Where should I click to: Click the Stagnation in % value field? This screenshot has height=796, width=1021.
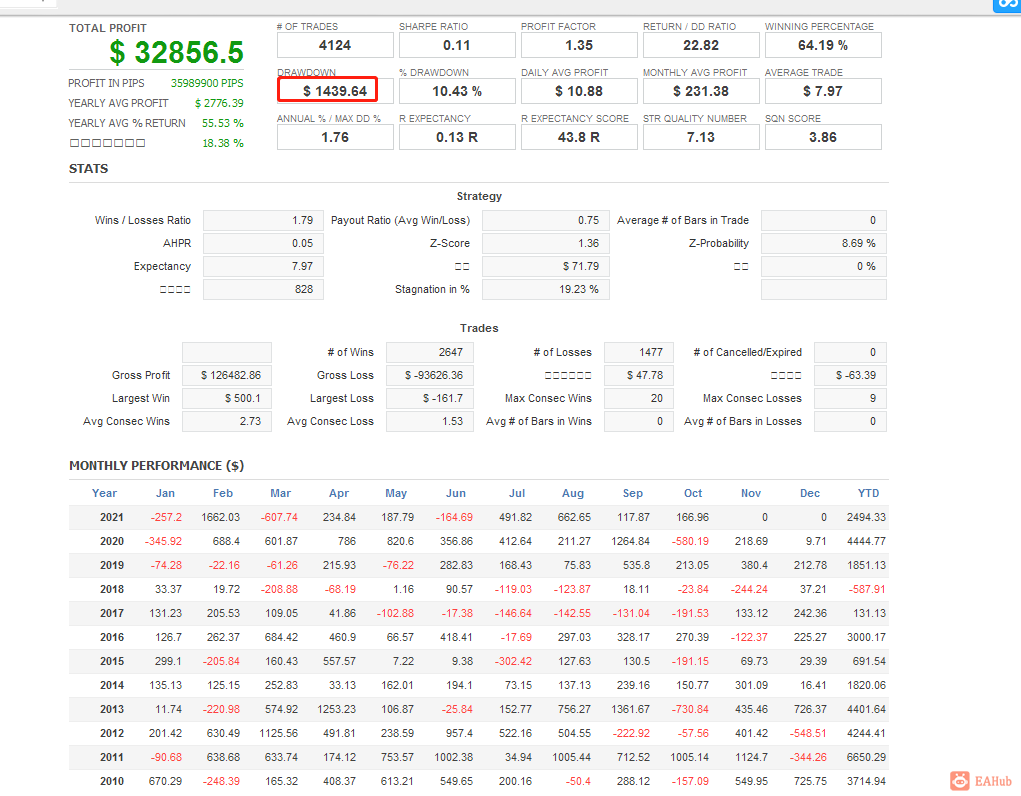(545, 289)
